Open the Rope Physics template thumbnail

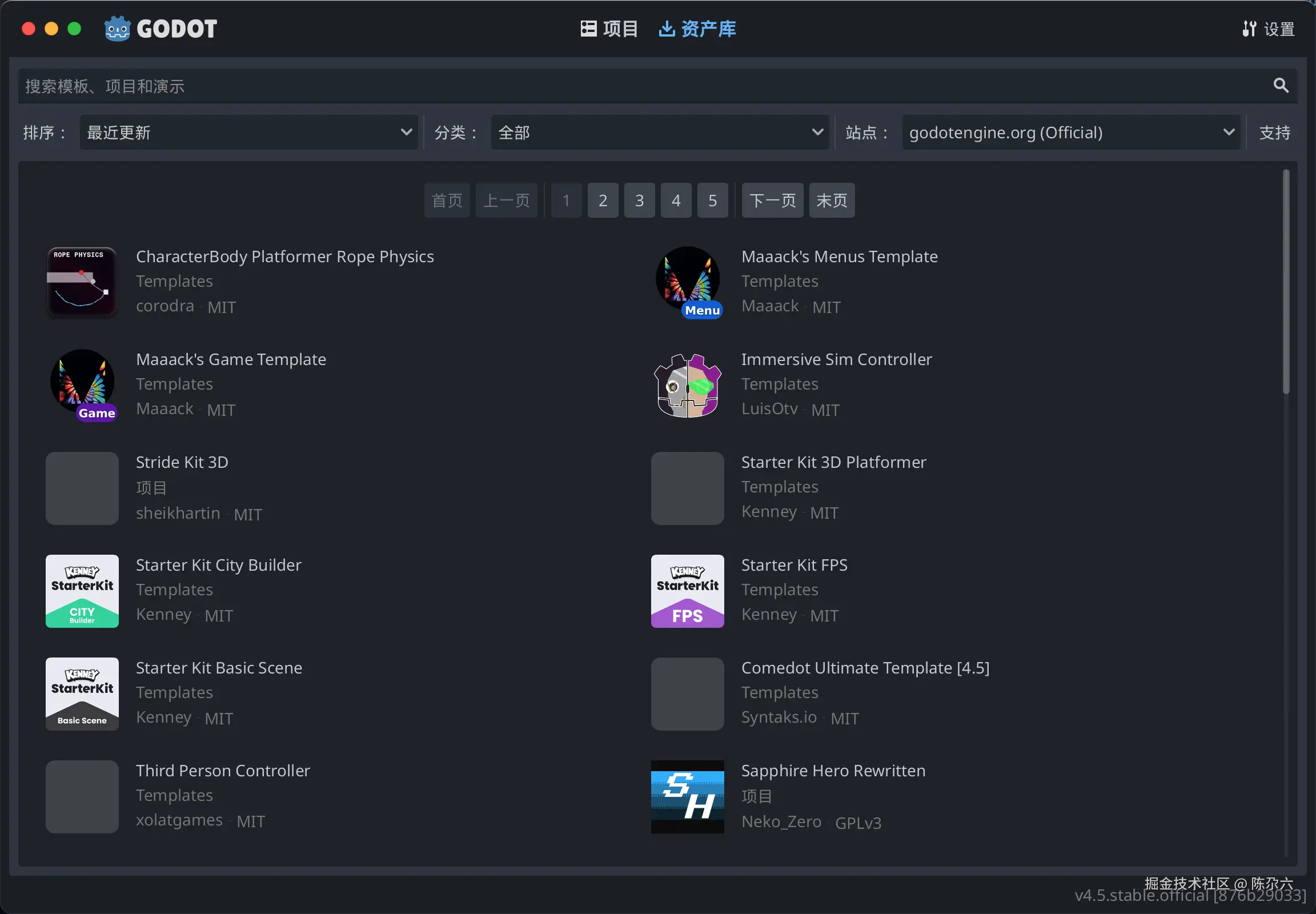click(82, 282)
